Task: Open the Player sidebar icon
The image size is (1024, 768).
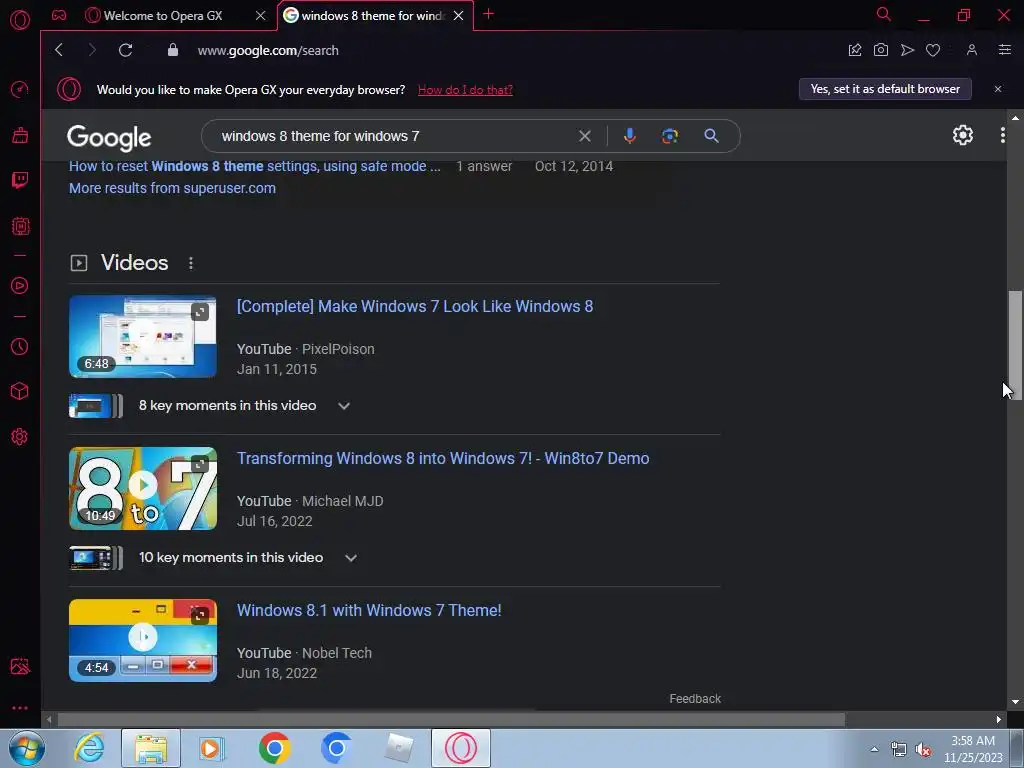Action: [x=20, y=285]
